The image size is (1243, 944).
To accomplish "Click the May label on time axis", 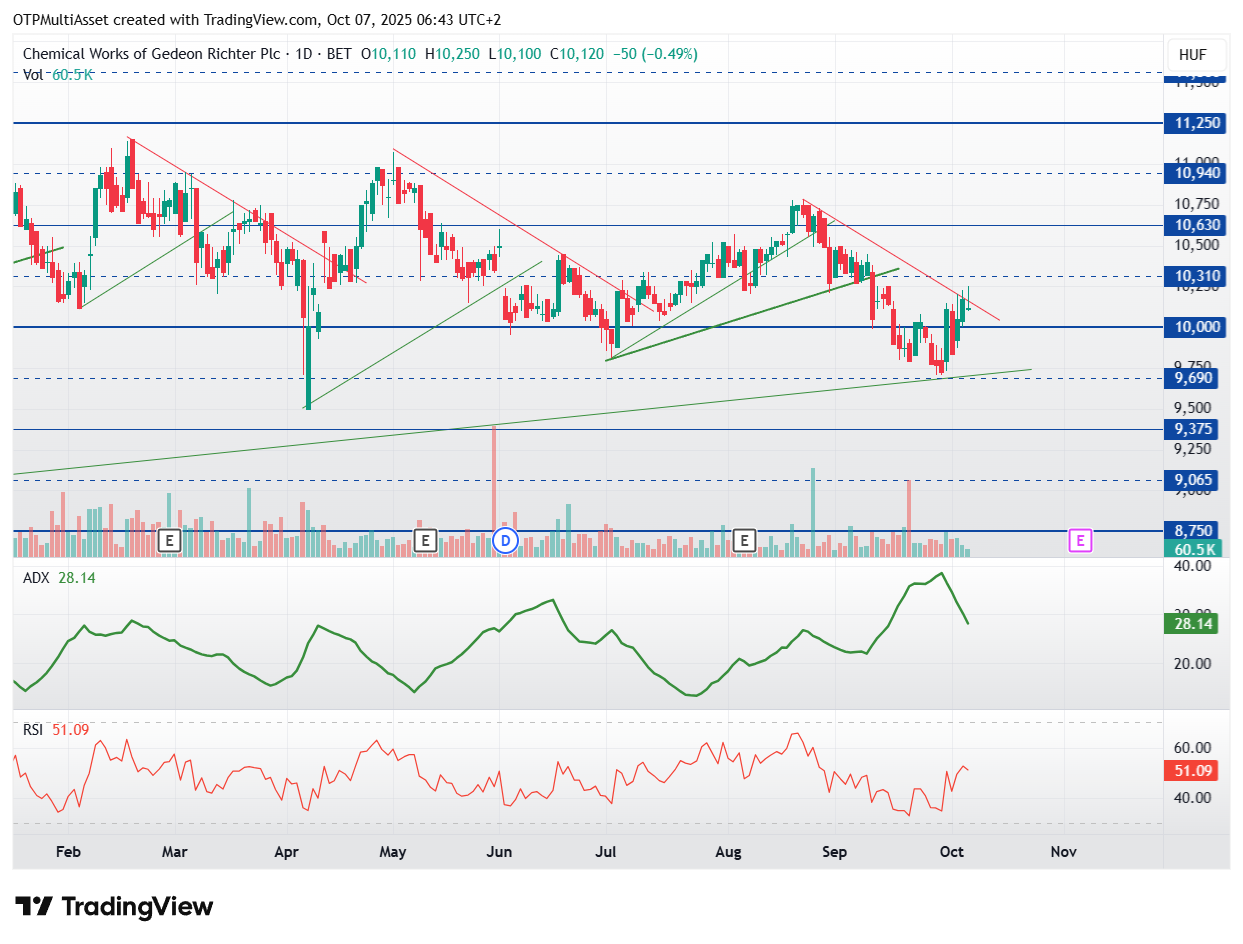I will point(393,852).
